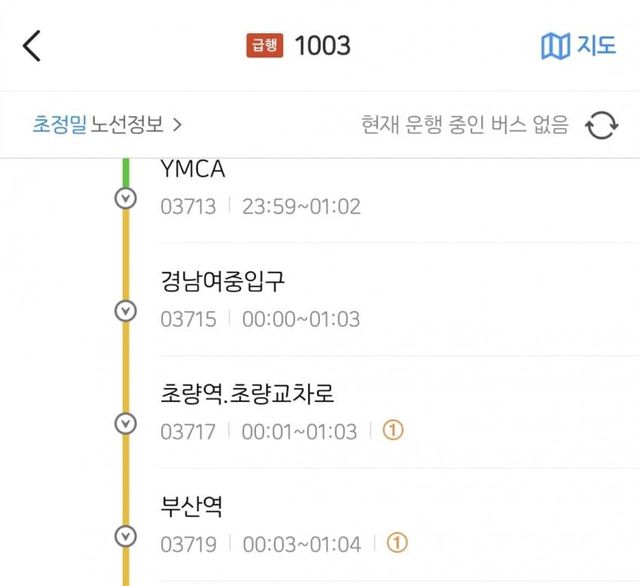Tap info badge on 초량역.초량교차로 stop
The height and width of the screenshot is (586, 640).
click(393, 431)
